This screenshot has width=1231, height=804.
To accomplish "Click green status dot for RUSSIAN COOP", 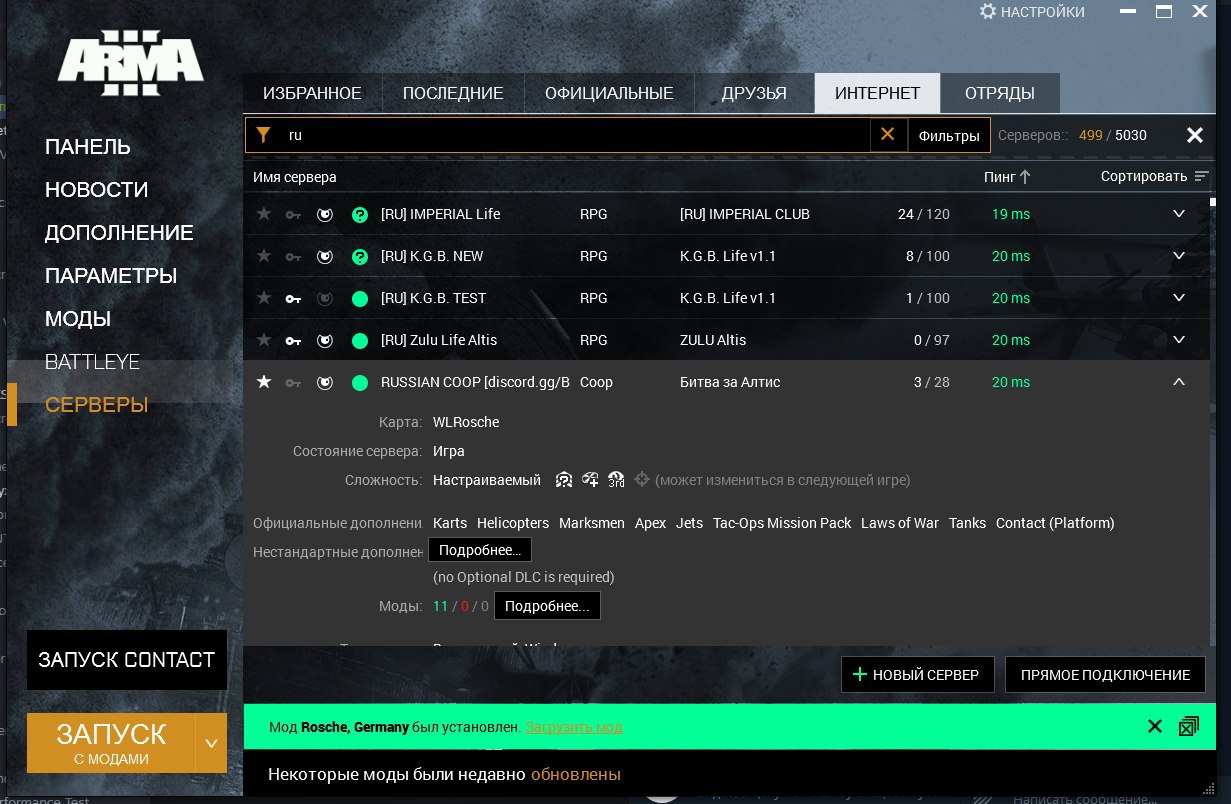I will tap(360, 382).
